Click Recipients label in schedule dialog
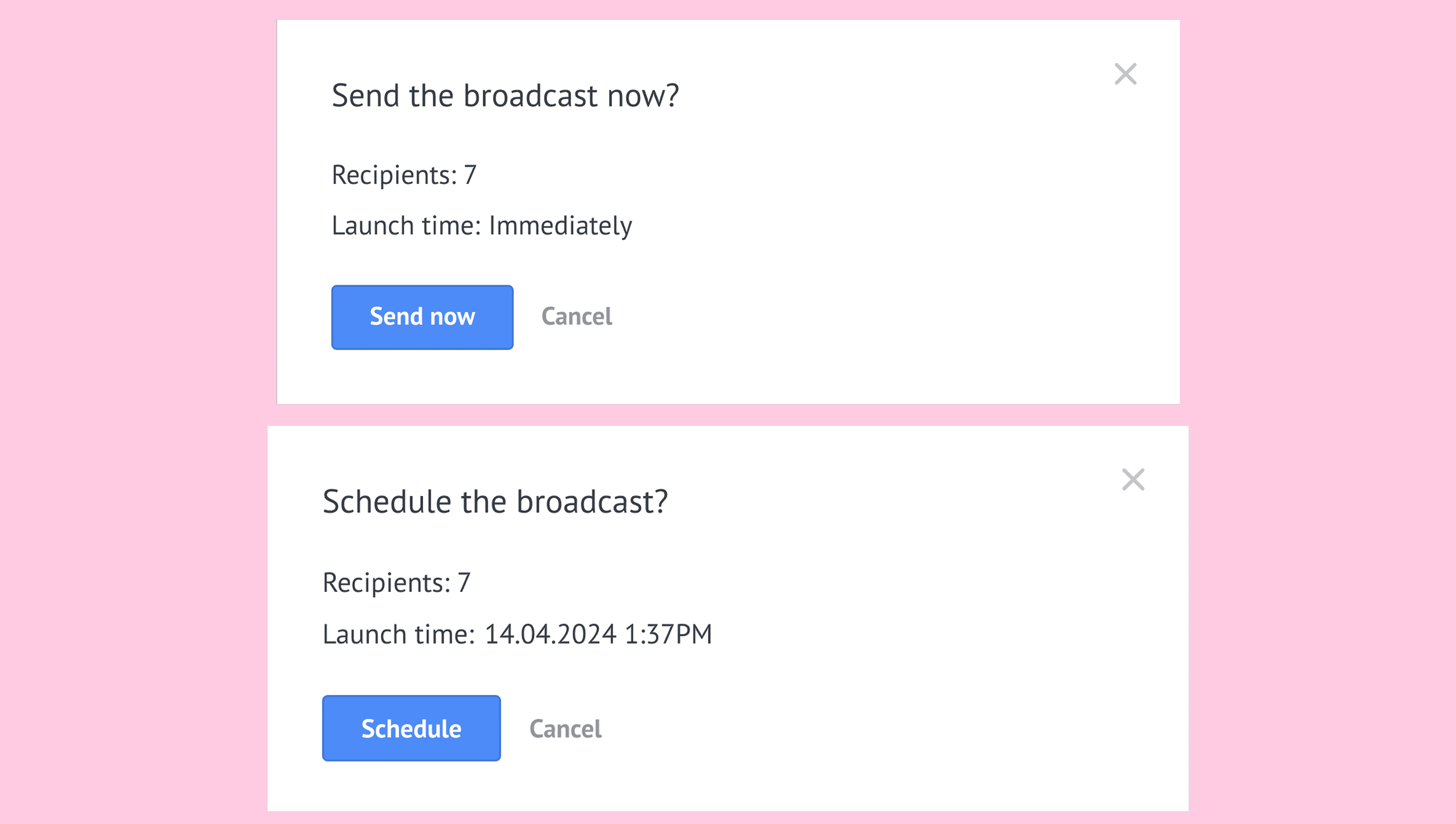This screenshot has width=1456, height=824. (x=386, y=583)
